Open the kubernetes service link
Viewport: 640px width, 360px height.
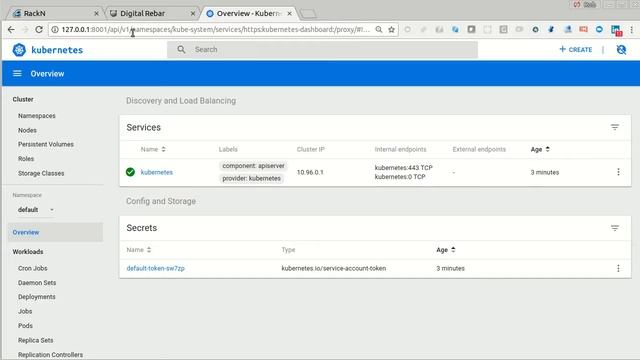point(157,172)
